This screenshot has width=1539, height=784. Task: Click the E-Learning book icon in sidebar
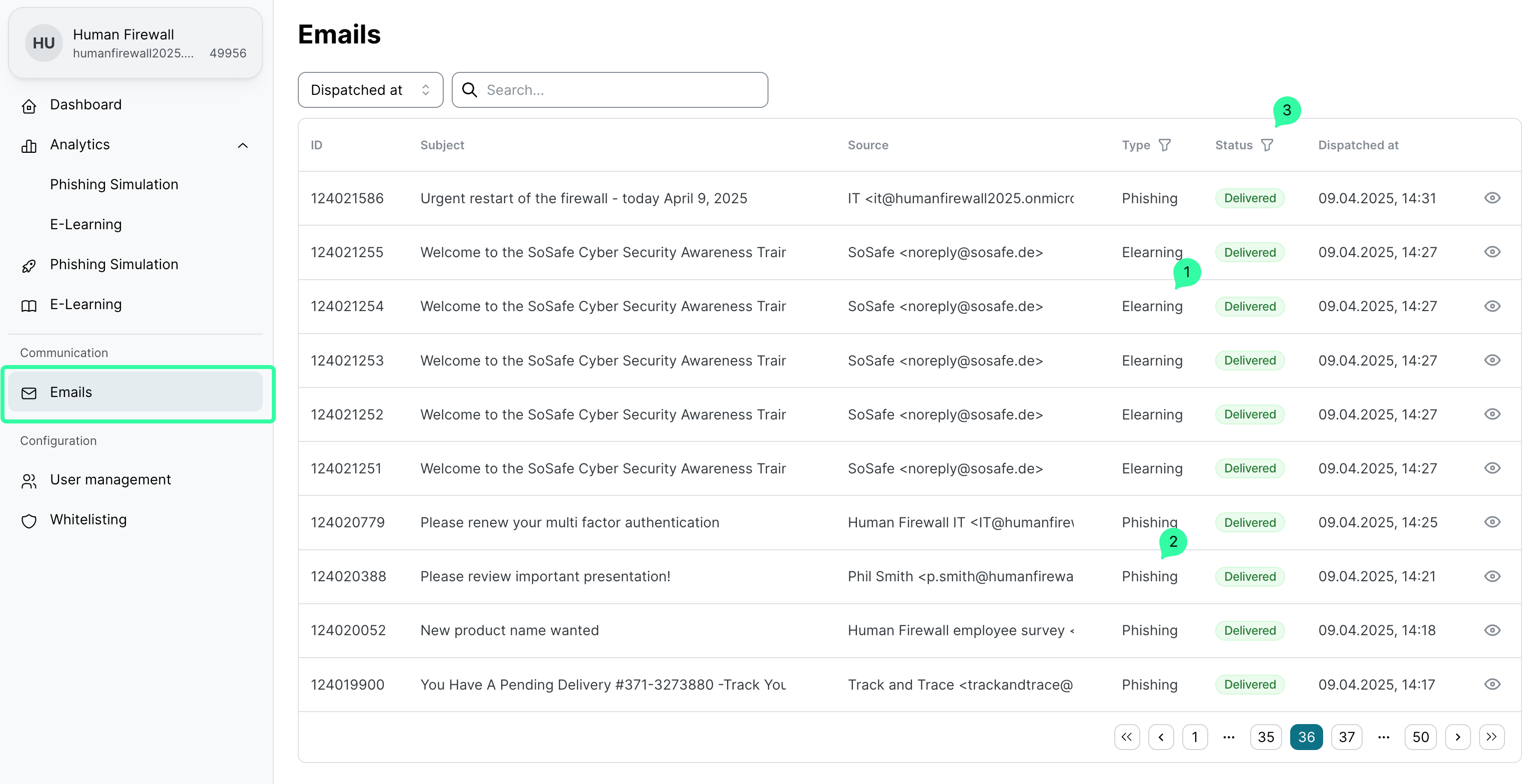pyautogui.click(x=28, y=306)
